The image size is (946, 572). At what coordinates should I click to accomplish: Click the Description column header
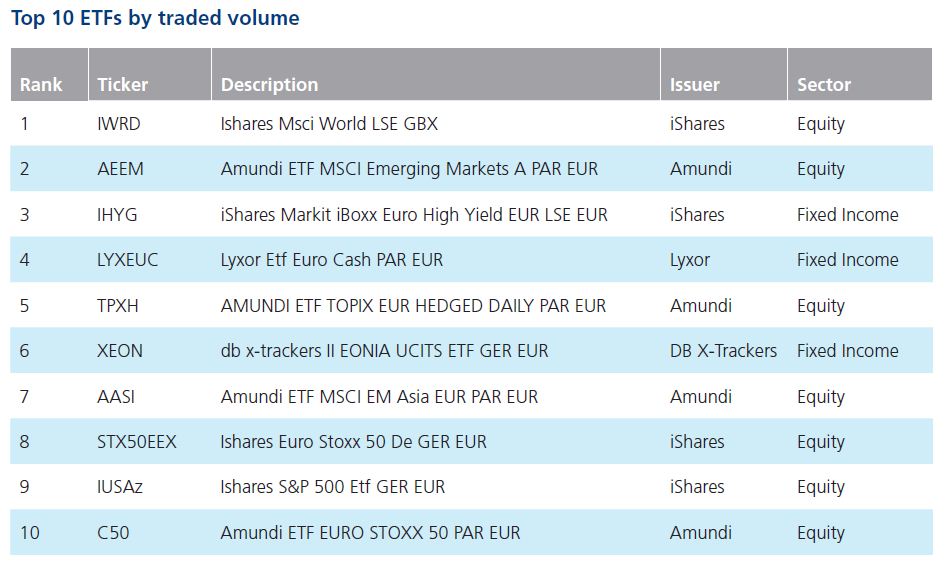[436, 74]
